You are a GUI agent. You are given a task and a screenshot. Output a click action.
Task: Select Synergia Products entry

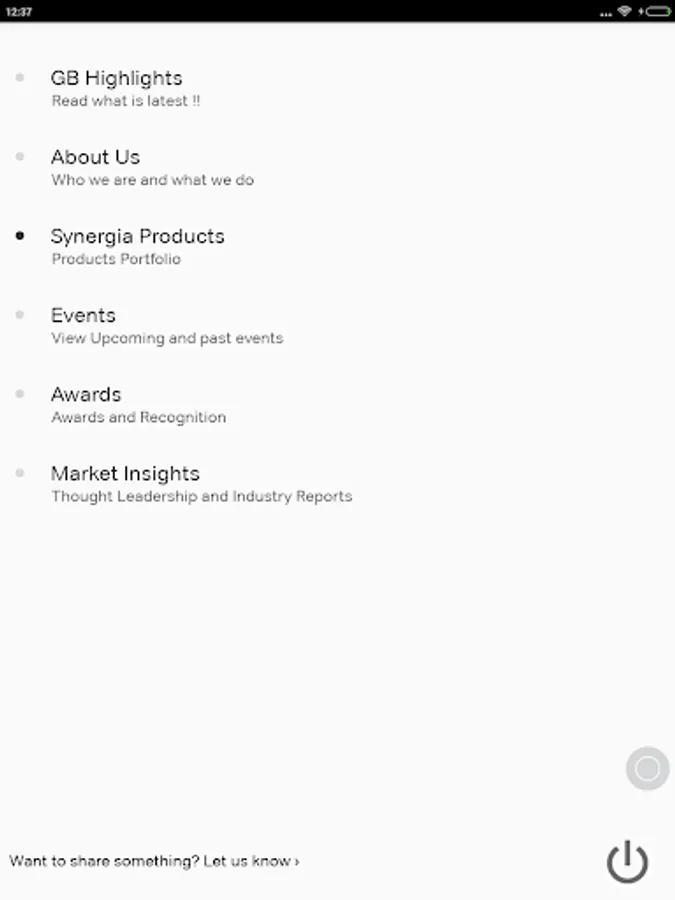click(x=137, y=236)
